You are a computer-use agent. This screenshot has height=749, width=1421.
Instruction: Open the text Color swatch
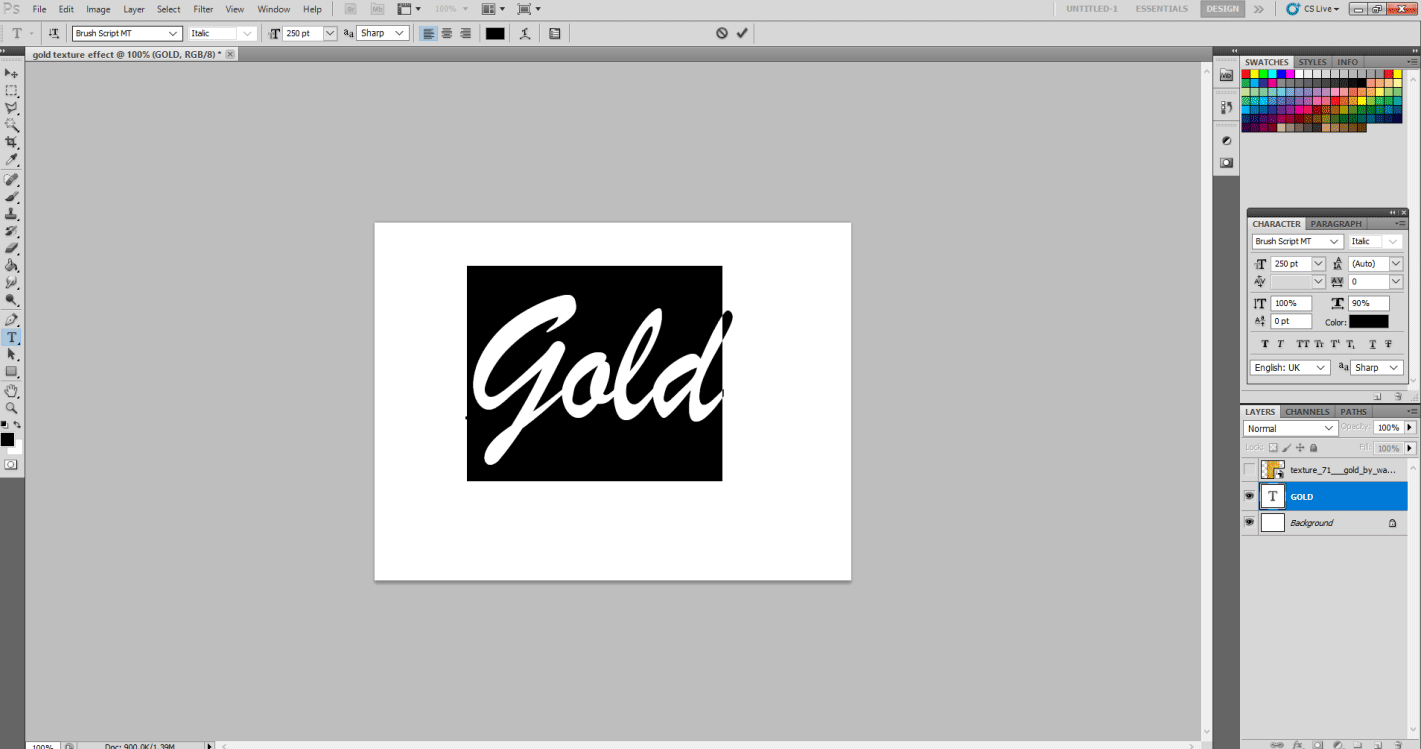(1368, 322)
